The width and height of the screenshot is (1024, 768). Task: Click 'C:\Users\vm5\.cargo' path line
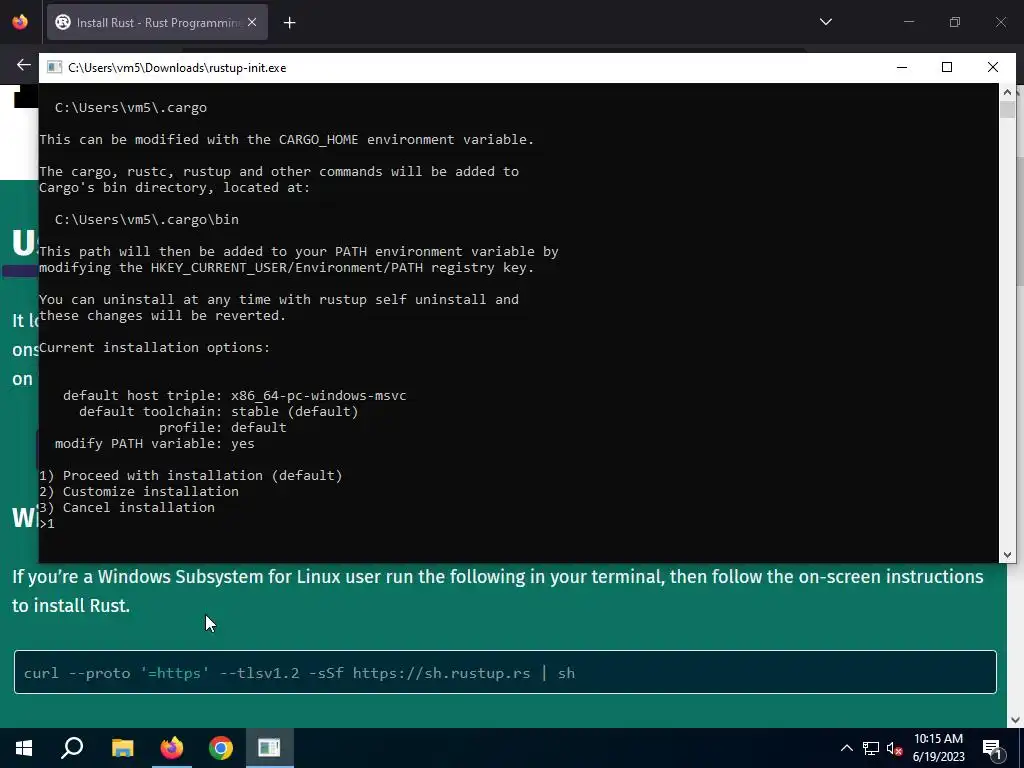click(131, 108)
